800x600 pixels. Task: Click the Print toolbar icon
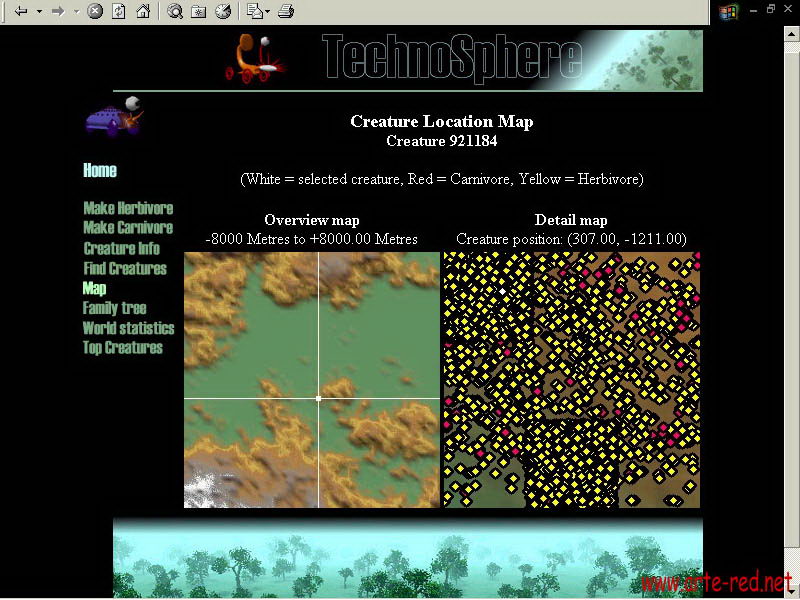point(285,11)
